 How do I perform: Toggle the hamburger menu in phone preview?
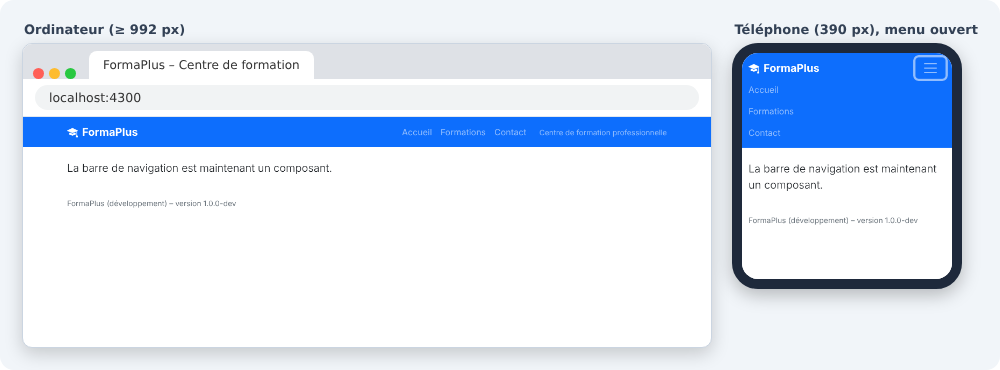[x=930, y=68]
